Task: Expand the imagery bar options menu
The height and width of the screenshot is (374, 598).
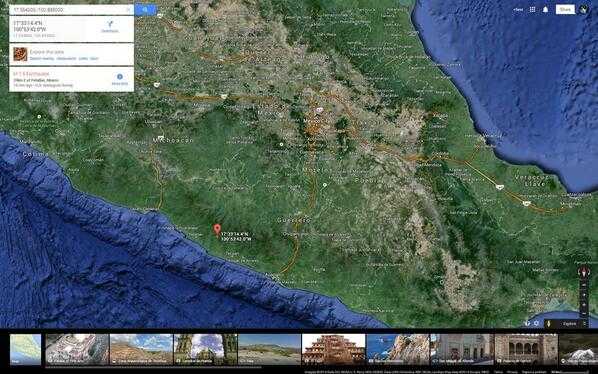Action: pos(585,324)
